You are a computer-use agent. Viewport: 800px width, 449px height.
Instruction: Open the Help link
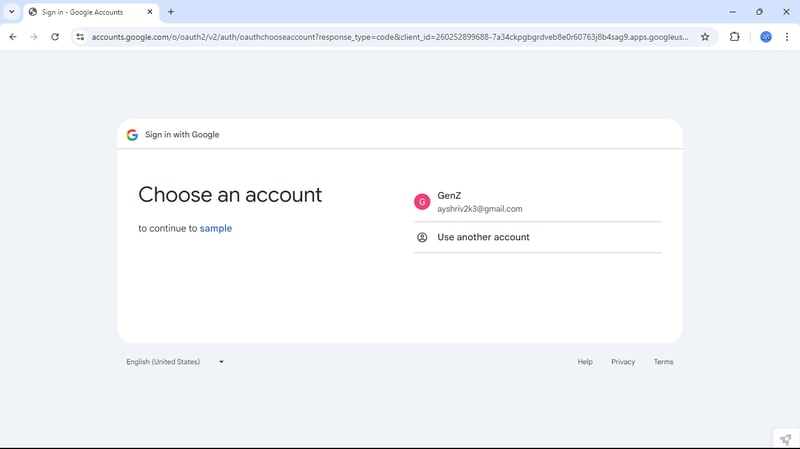click(x=585, y=362)
